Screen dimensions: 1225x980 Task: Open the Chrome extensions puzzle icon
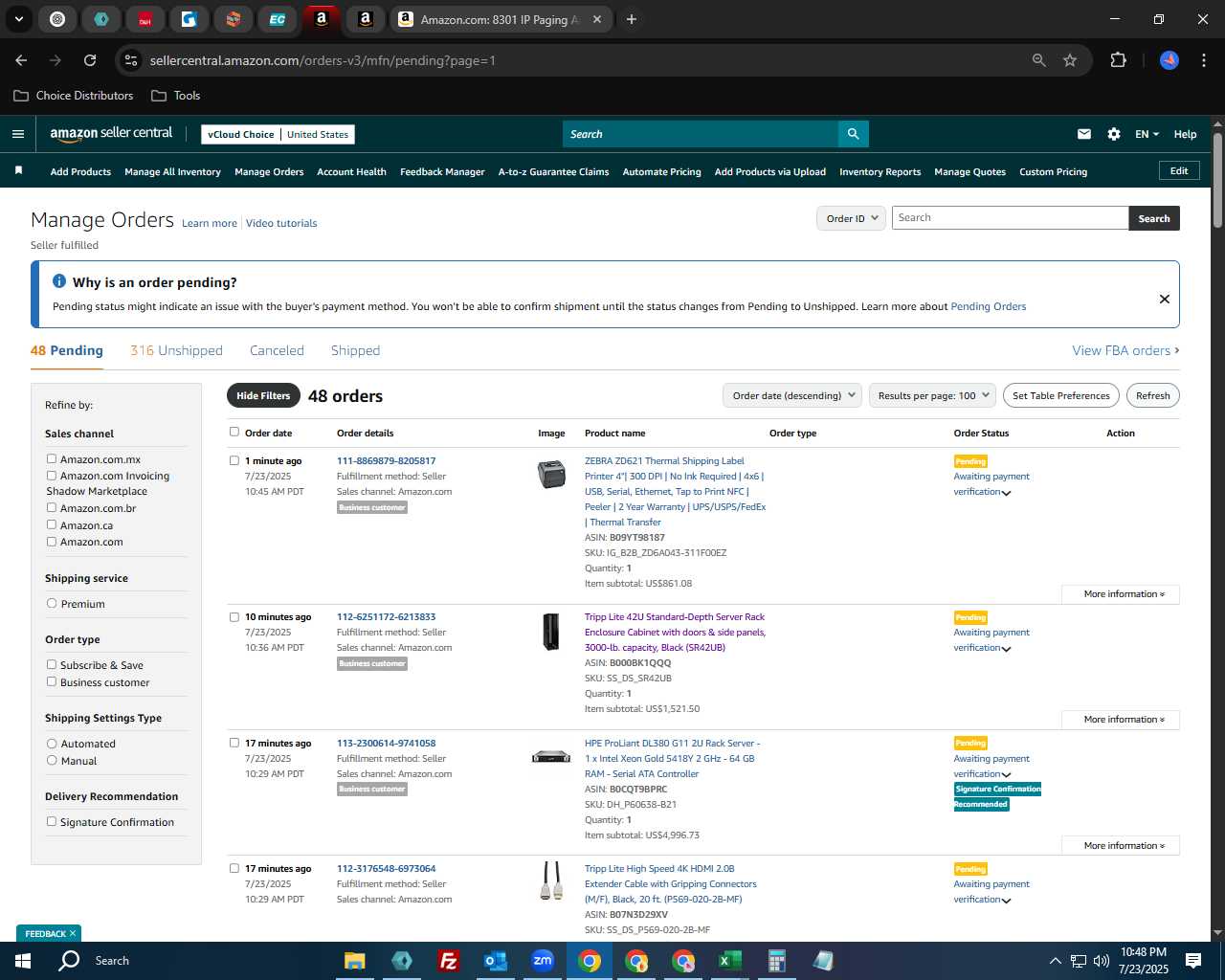tap(1118, 60)
